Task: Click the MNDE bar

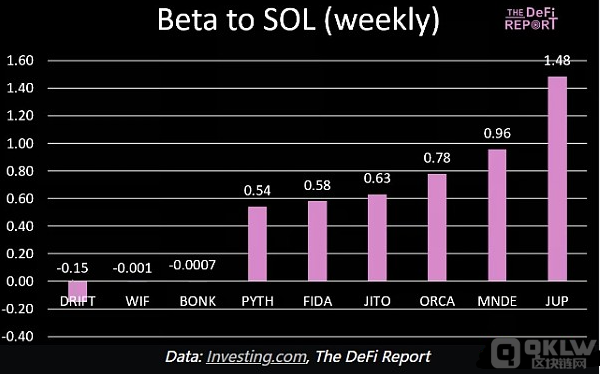Action: (x=497, y=215)
